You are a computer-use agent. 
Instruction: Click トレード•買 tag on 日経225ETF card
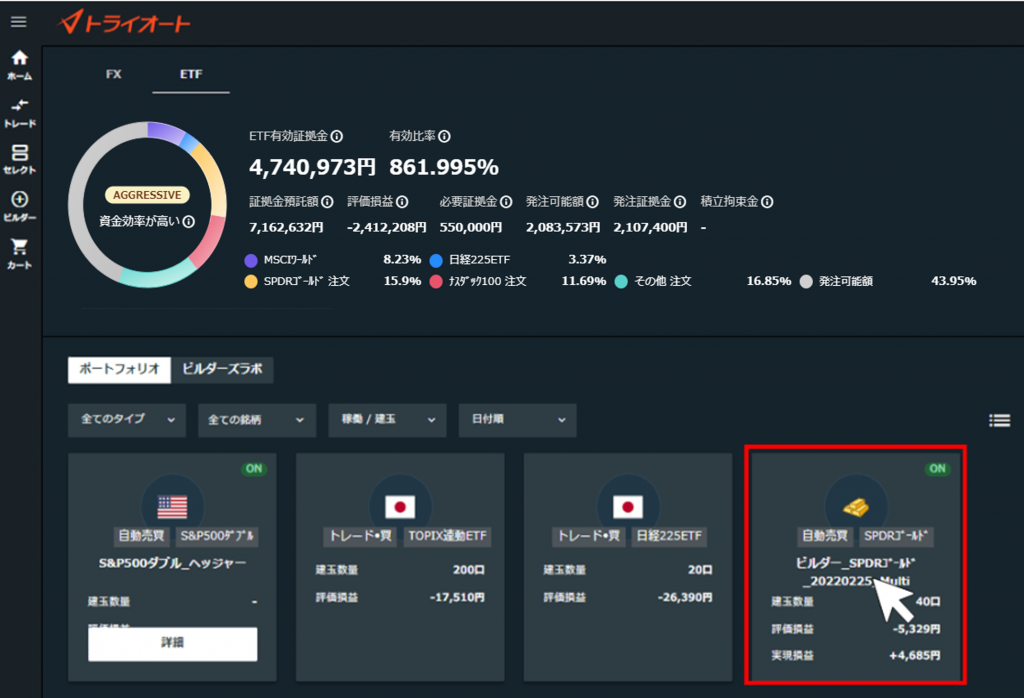(x=588, y=537)
